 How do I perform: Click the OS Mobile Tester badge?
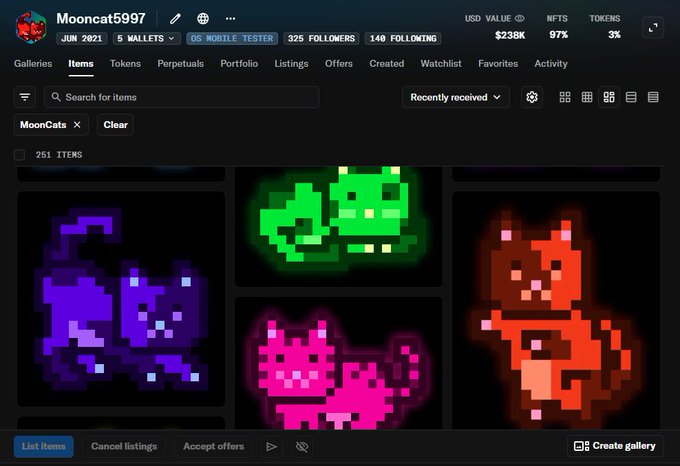pyautogui.click(x=232, y=39)
